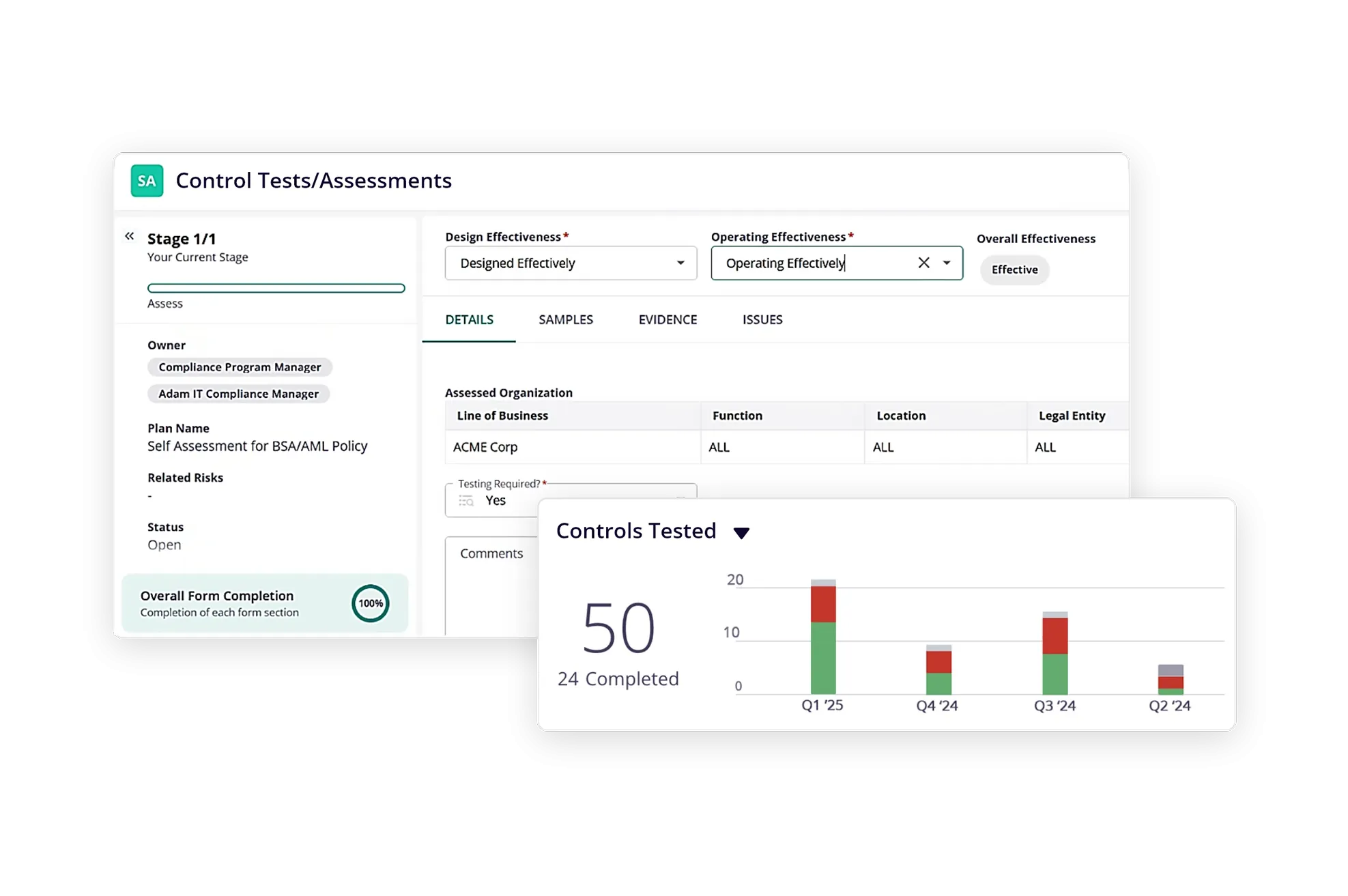Click the Q1 '25 green bar segment
Screen dimensions: 1348x896
[822, 657]
